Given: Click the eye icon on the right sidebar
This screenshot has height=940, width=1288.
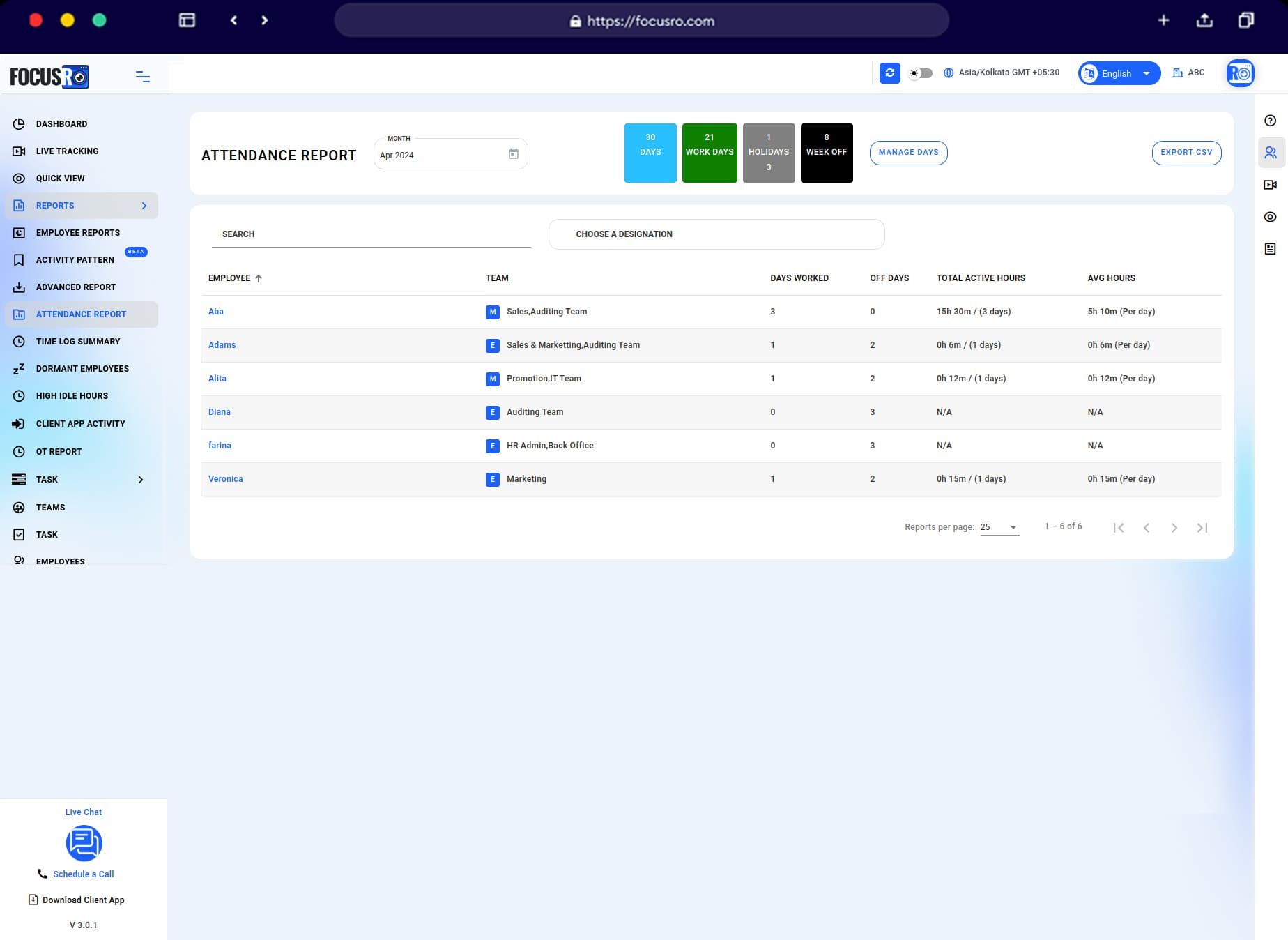Looking at the screenshot, I should pyautogui.click(x=1270, y=217).
